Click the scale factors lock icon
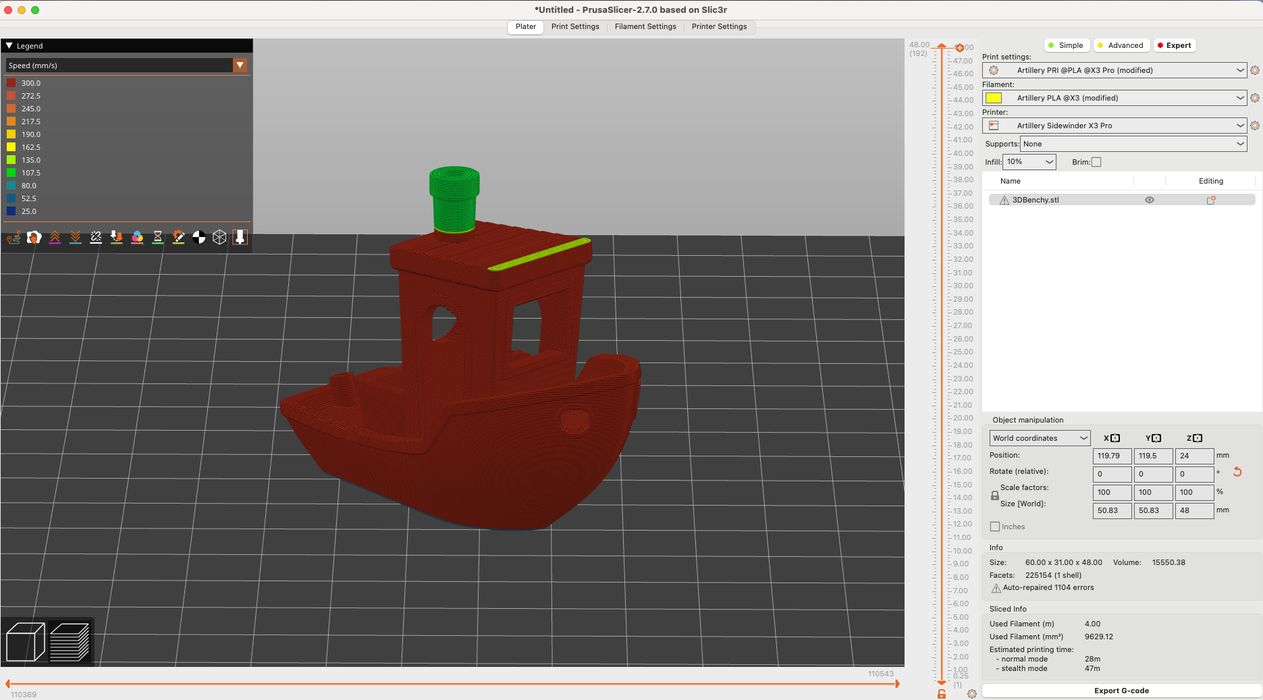Viewport: 1263px width, 700px height. (994, 495)
